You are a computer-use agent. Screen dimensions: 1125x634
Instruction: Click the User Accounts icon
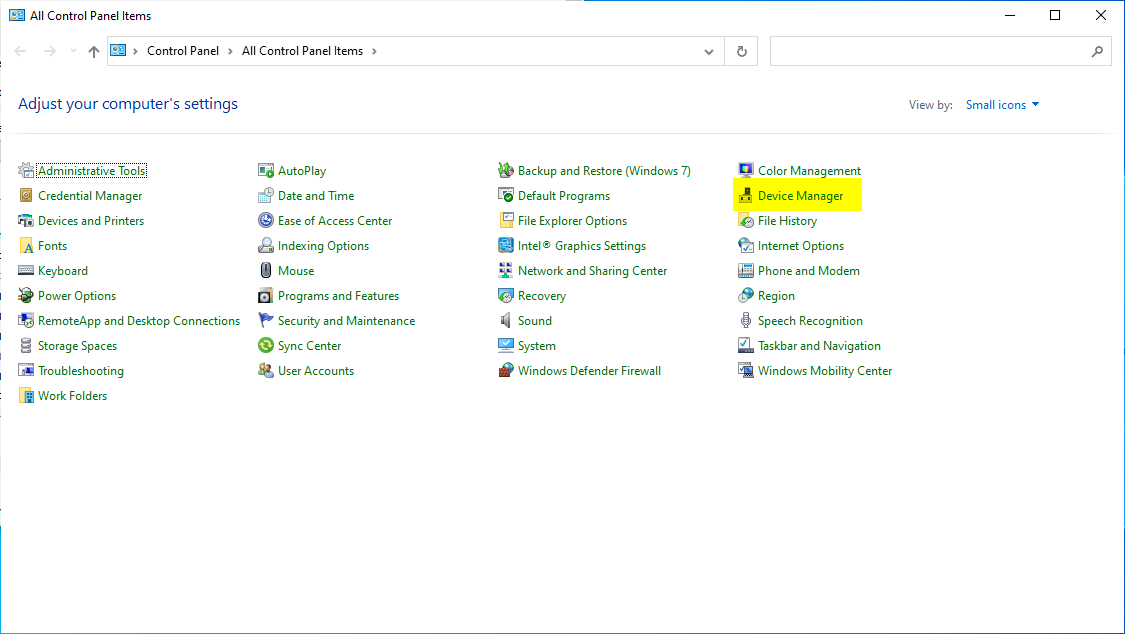pyautogui.click(x=265, y=371)
